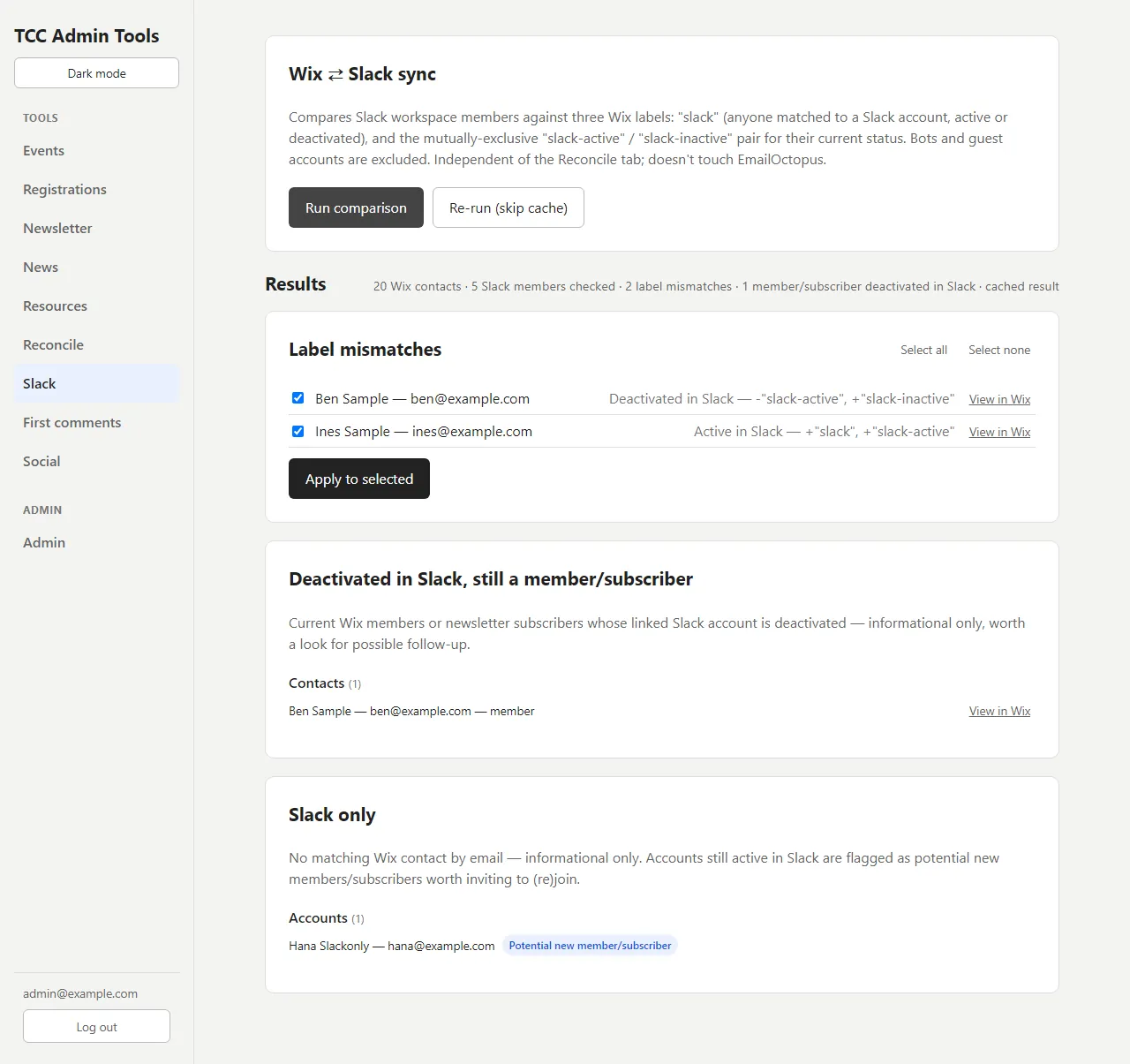The height and width of the screenshot is (1064, 1130).
Task: Click Select all in Label mismatches
Action: [x=923, y=351]
